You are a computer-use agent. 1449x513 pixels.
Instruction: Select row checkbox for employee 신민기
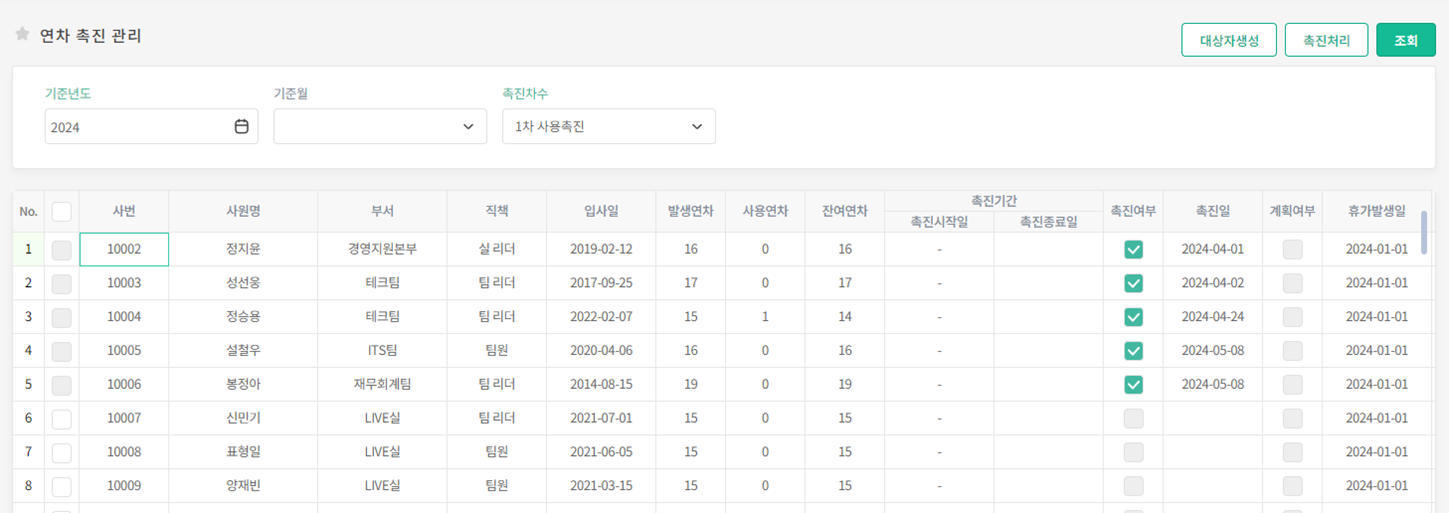(62, 418)
